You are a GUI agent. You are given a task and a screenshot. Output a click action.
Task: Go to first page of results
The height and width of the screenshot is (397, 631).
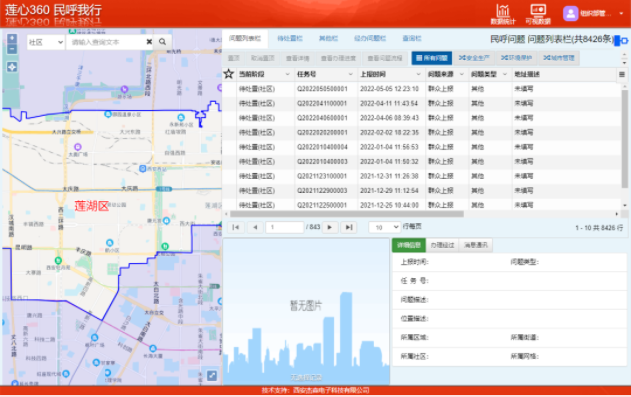point(236,227)
